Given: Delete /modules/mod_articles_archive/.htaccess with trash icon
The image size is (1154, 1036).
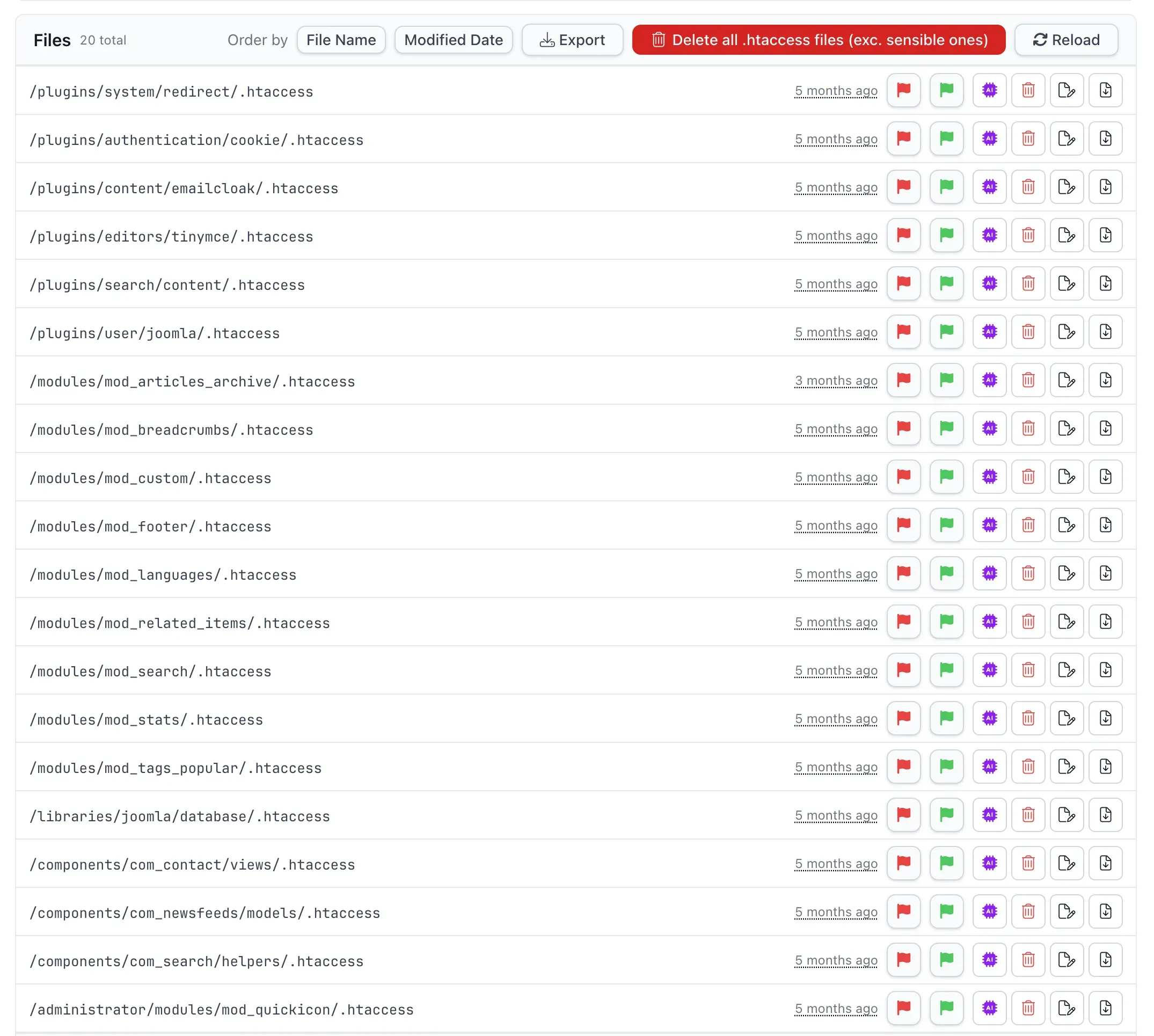Looking at the screenshot, I should click(1028, 380).
